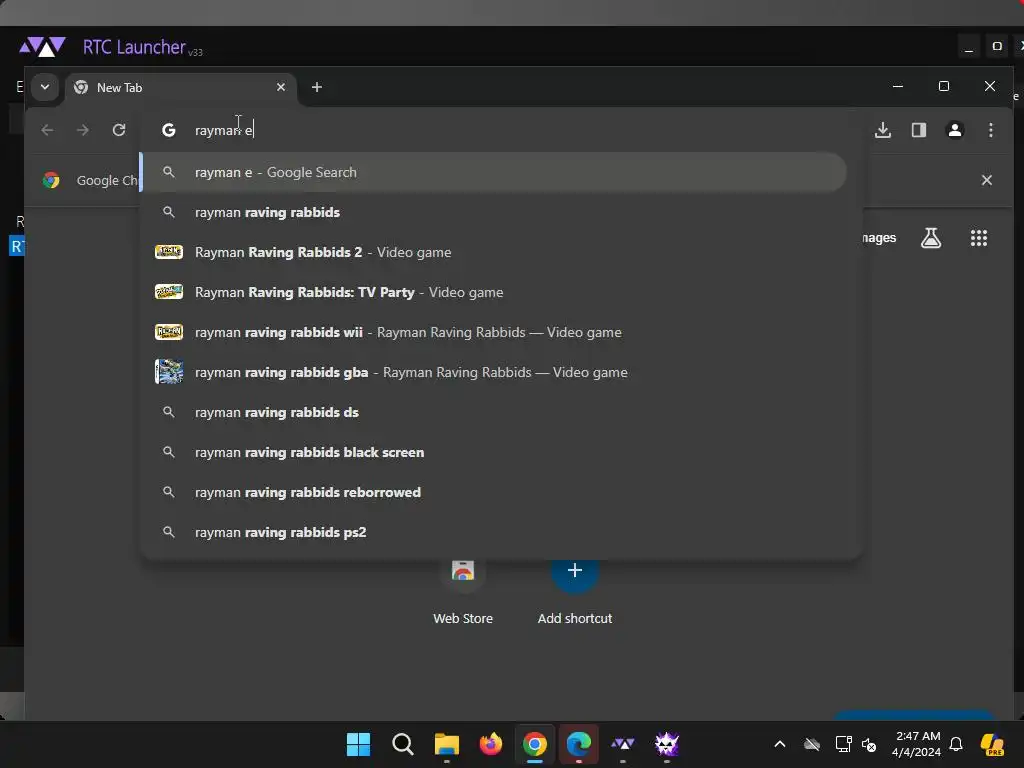Dismiss the Google Chrome infobar with X

coord(987,180)
